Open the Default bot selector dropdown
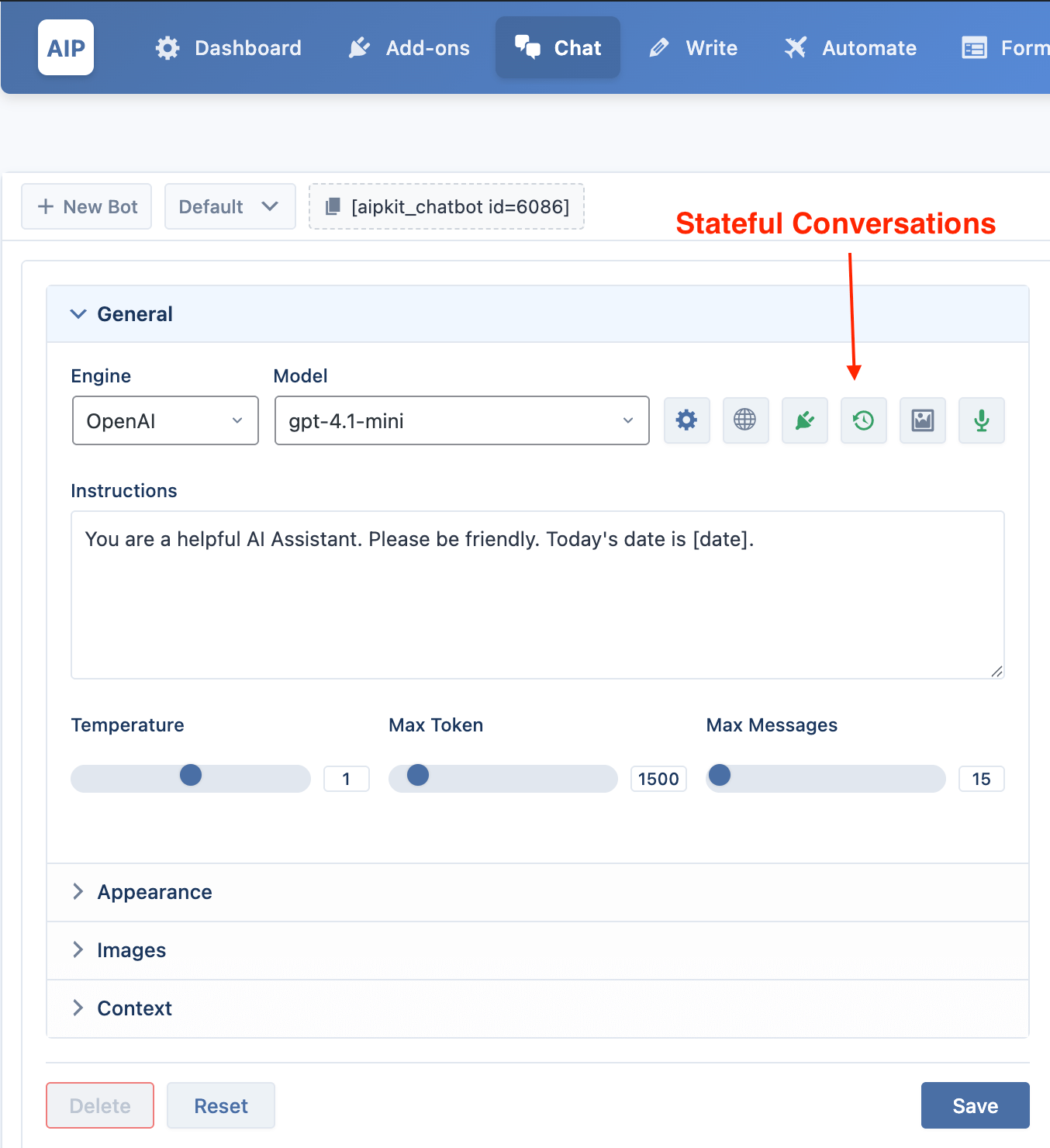 230,206
